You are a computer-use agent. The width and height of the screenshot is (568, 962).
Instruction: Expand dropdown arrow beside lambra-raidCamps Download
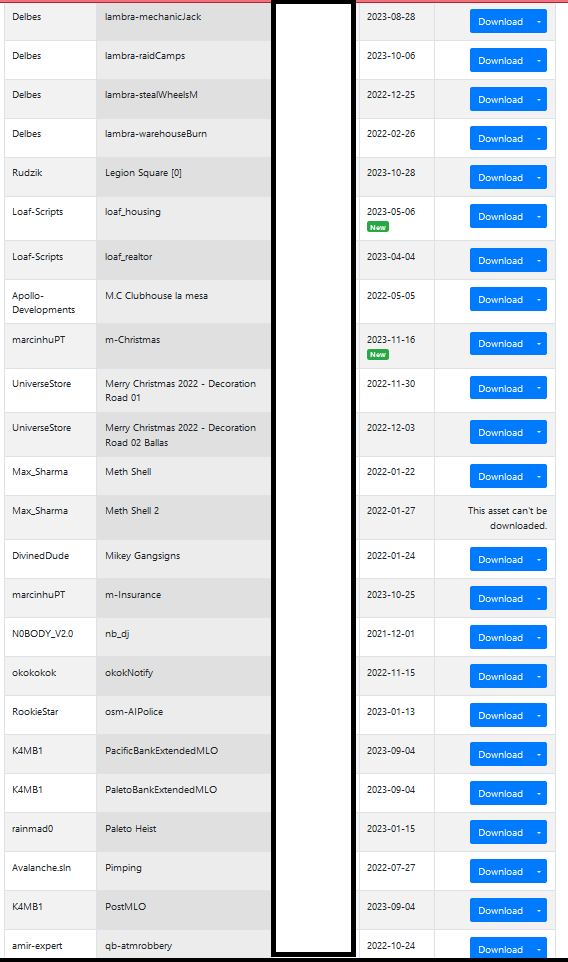[x=539, y=61]
